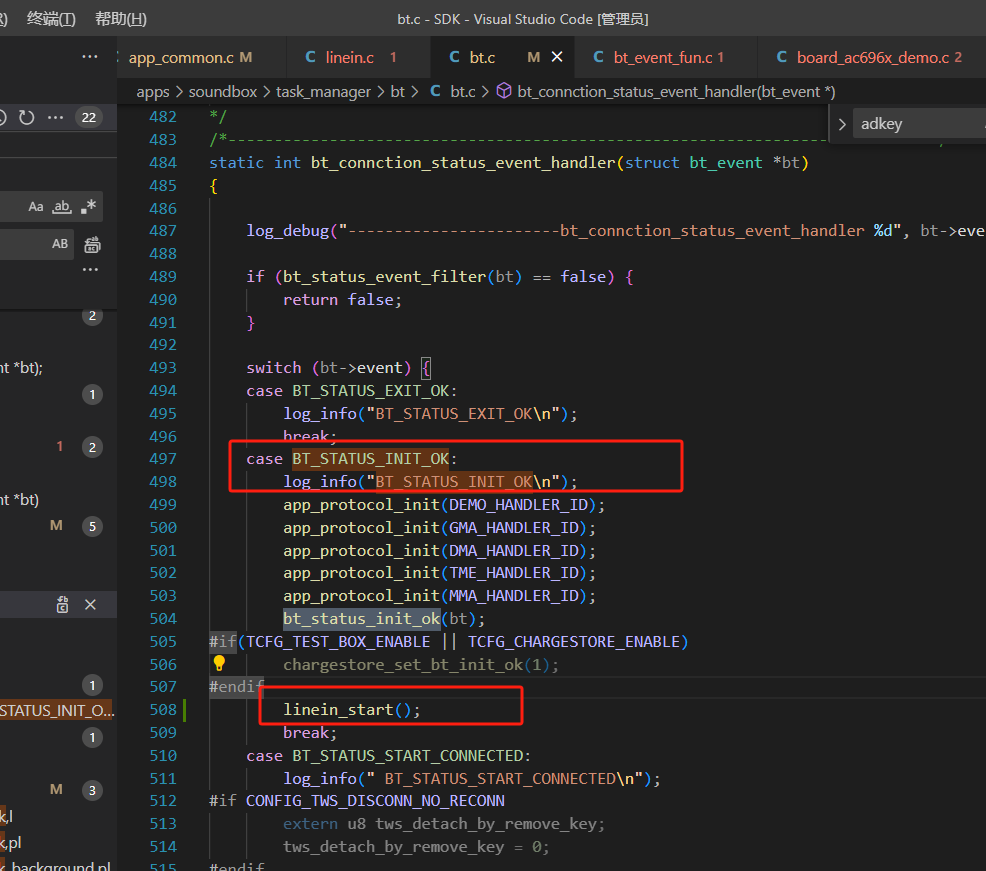Open the bt_connction_status_event_handler symbol breadcrumb
The image size is (986, 871).
click(x=676, y=92)
